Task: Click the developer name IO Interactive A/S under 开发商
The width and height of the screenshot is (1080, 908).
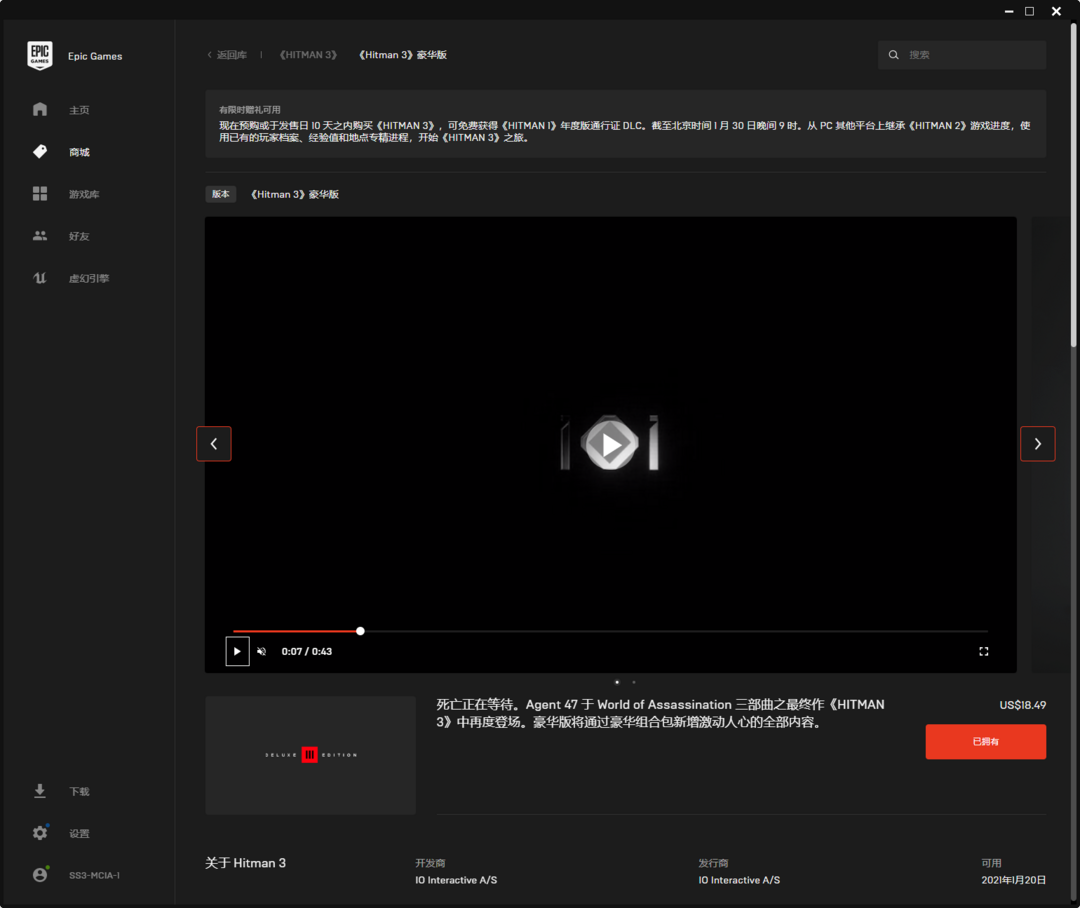Action: pyautogui.click(x=456, y=880)
